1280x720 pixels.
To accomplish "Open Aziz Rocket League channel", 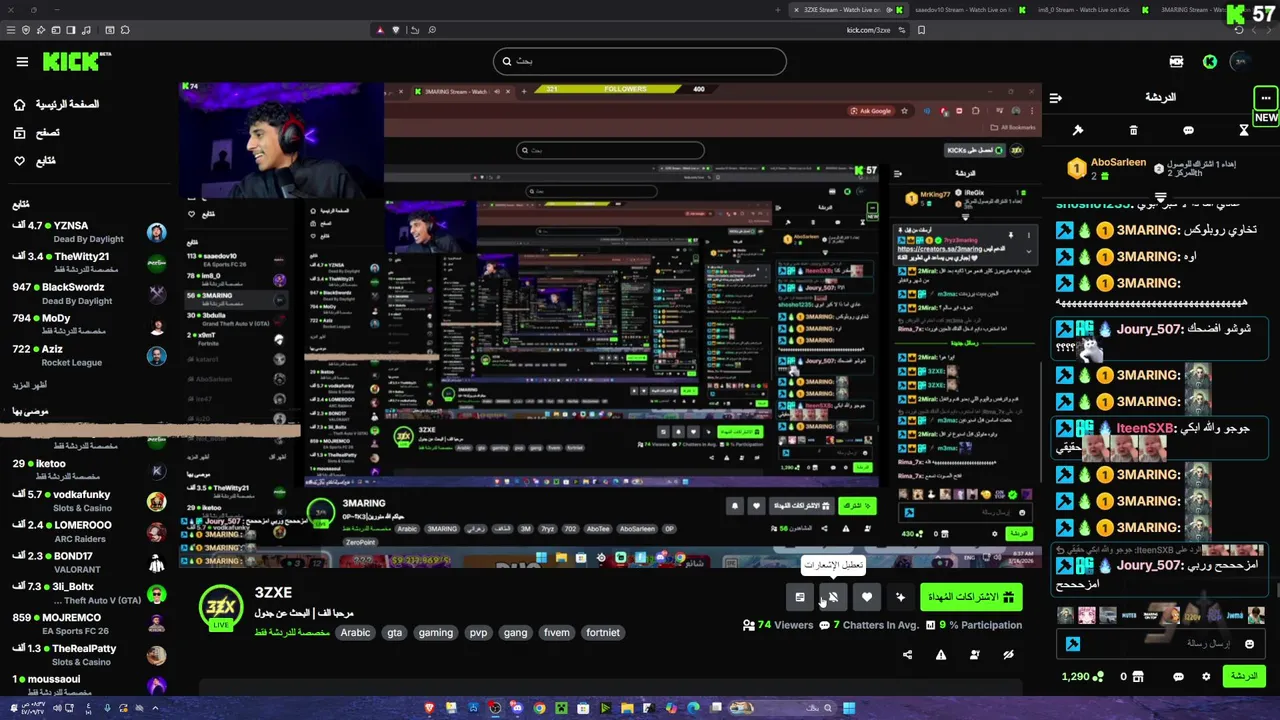I will [x=88, y=356].
